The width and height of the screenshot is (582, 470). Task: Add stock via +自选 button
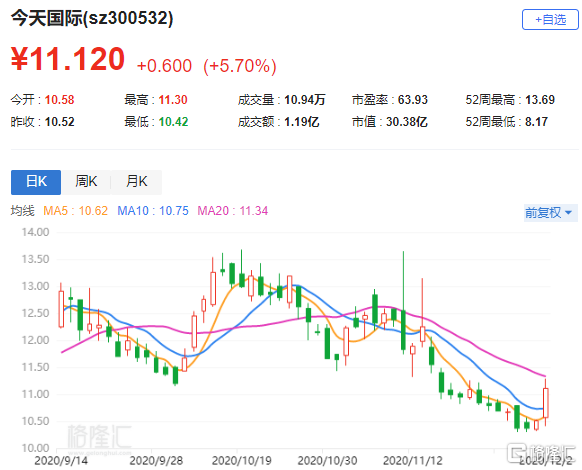click(550, 20)
